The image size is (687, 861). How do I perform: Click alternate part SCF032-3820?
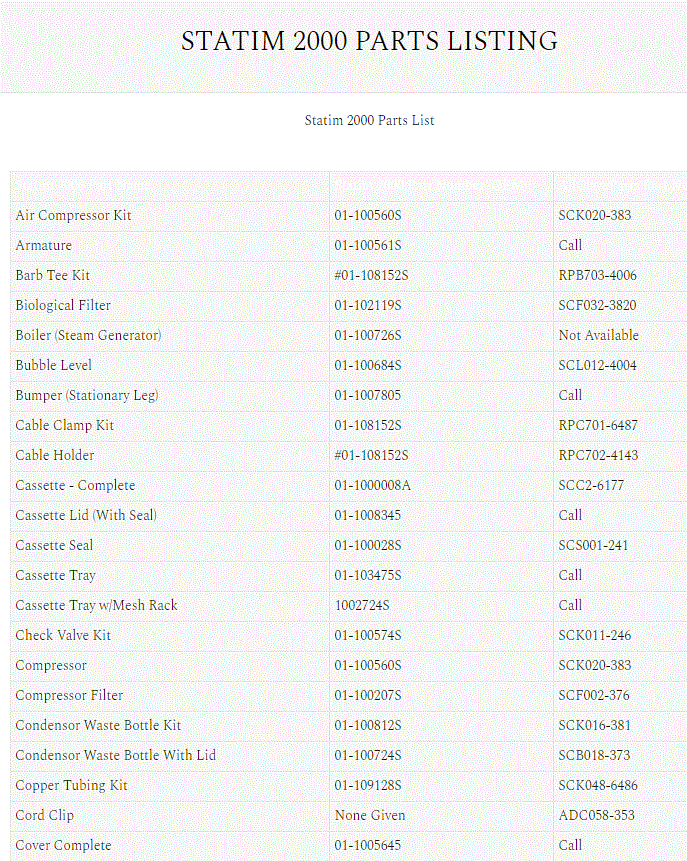(x=597, y=305)
